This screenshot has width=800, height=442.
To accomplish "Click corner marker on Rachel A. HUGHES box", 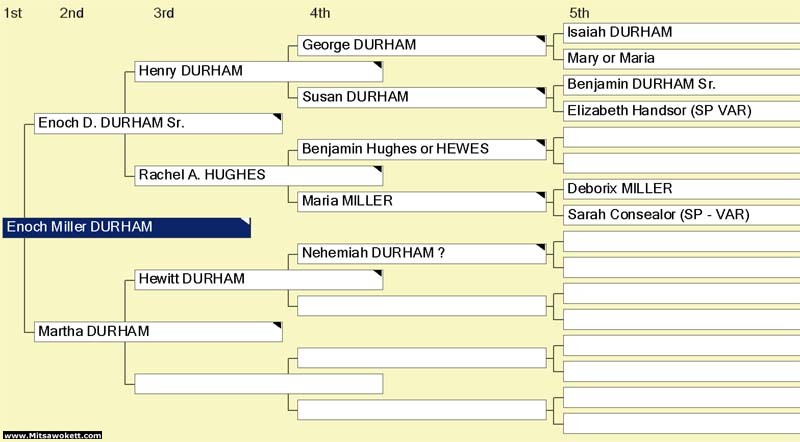I will coord(378,169).
